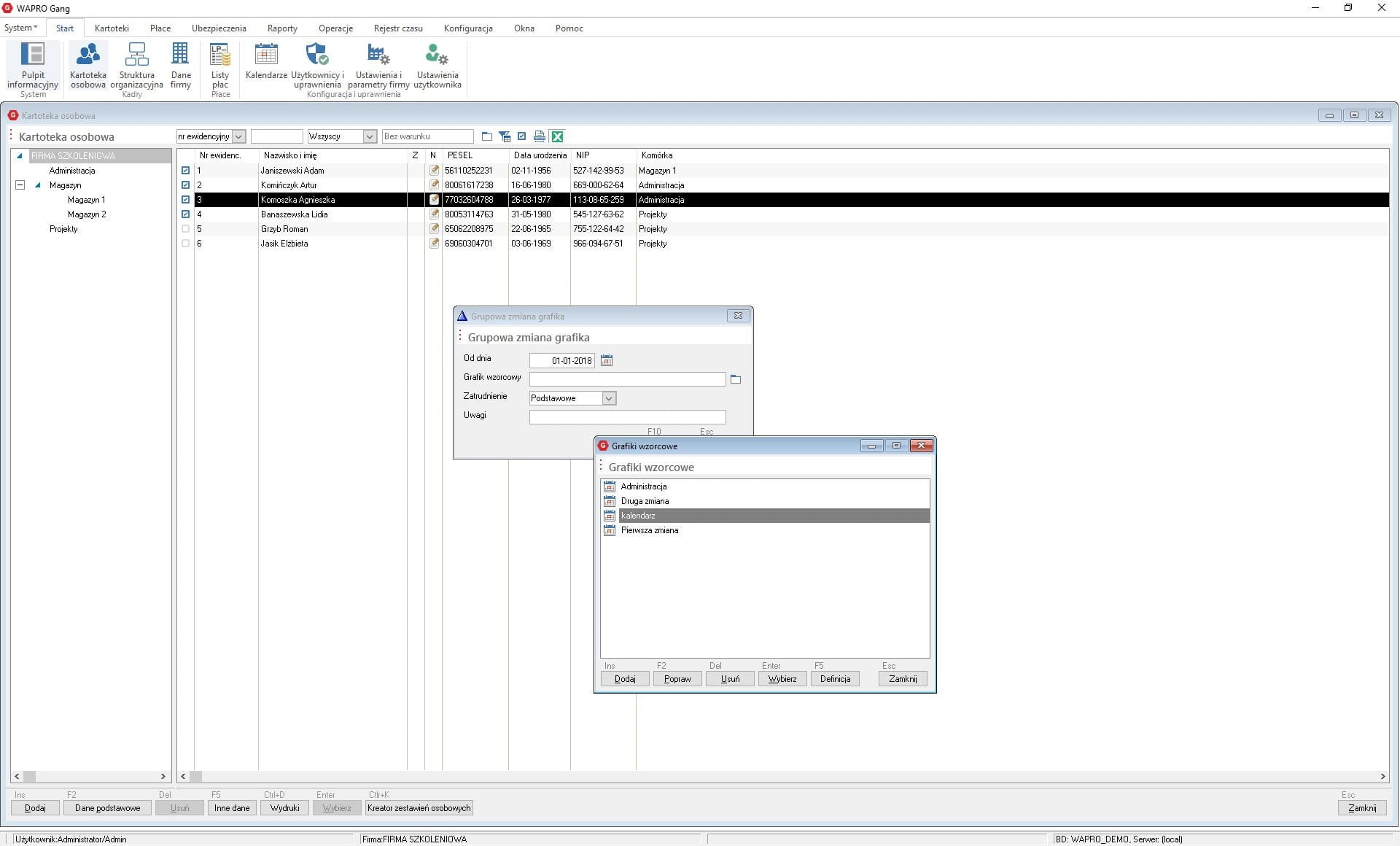
Task: Tick checkbox for Jasik Elżbieta row
Action: (185, 244)
